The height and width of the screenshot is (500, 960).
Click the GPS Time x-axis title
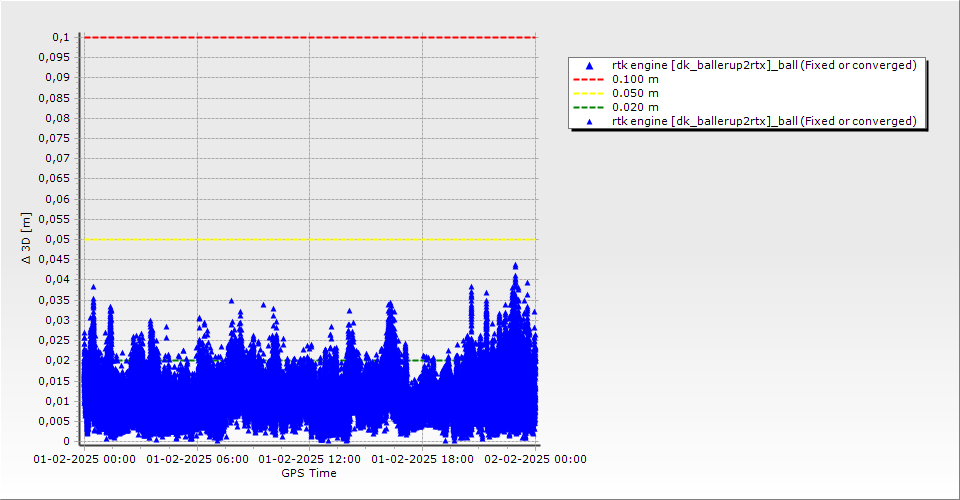(308, 473)
